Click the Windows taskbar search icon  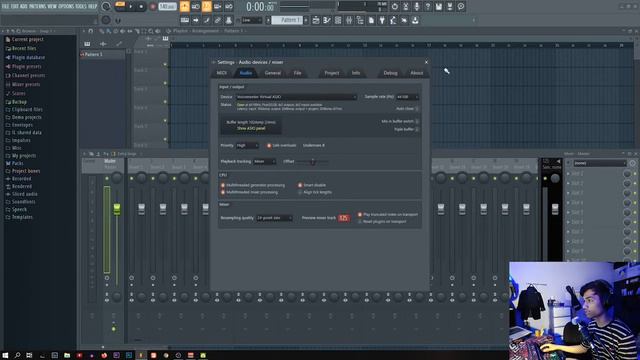[18, 355]
